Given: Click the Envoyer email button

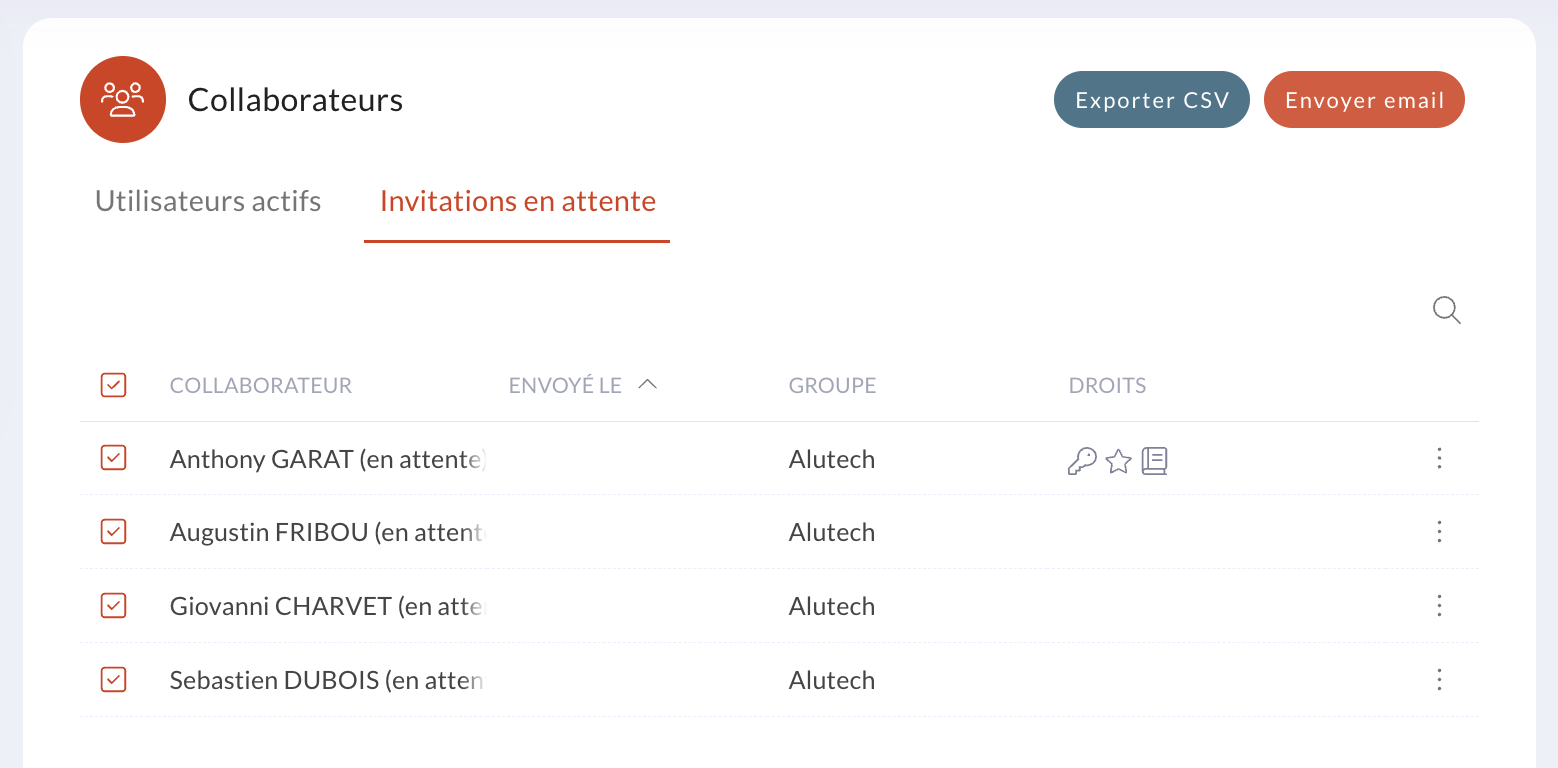Looking at the screenshot, I should pos(1365,100).
